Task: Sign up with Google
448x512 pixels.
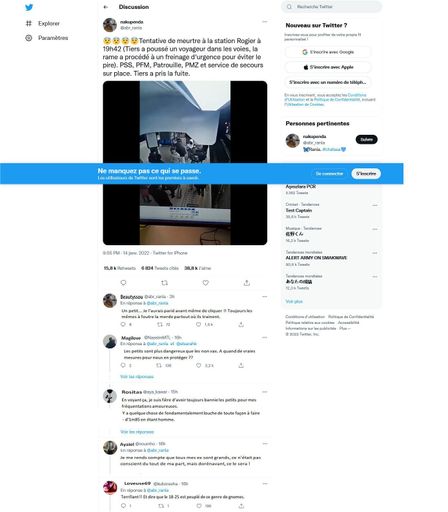Action: 328,52
